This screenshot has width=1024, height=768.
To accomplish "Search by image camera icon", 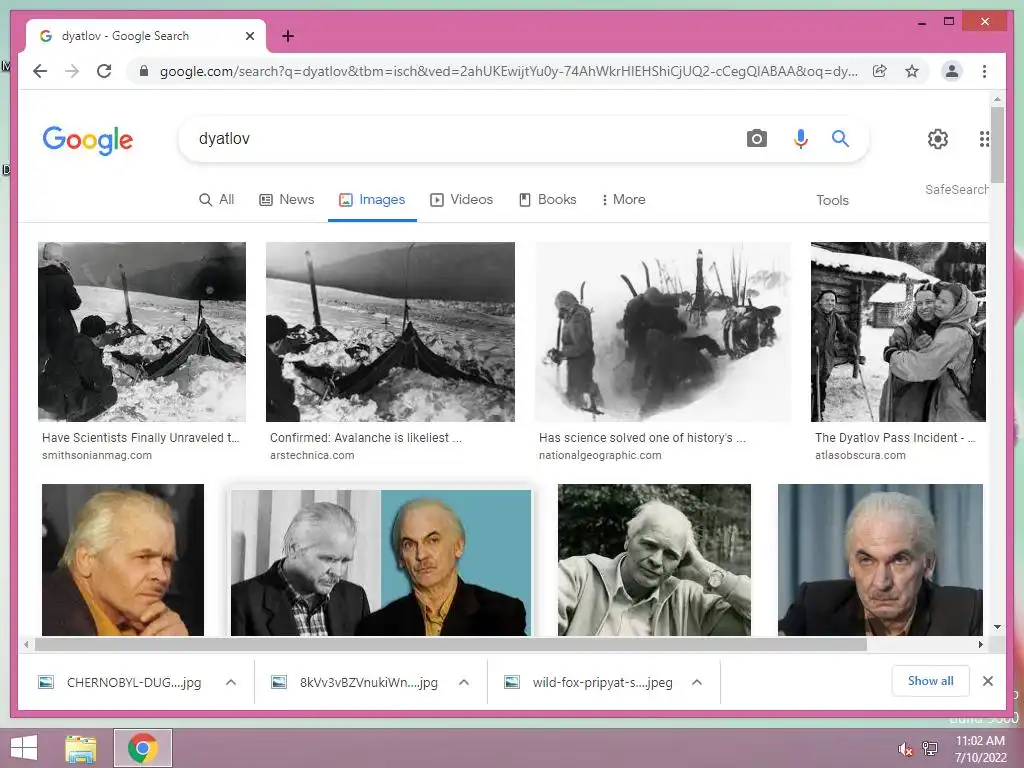I will (x=757, y=138).
